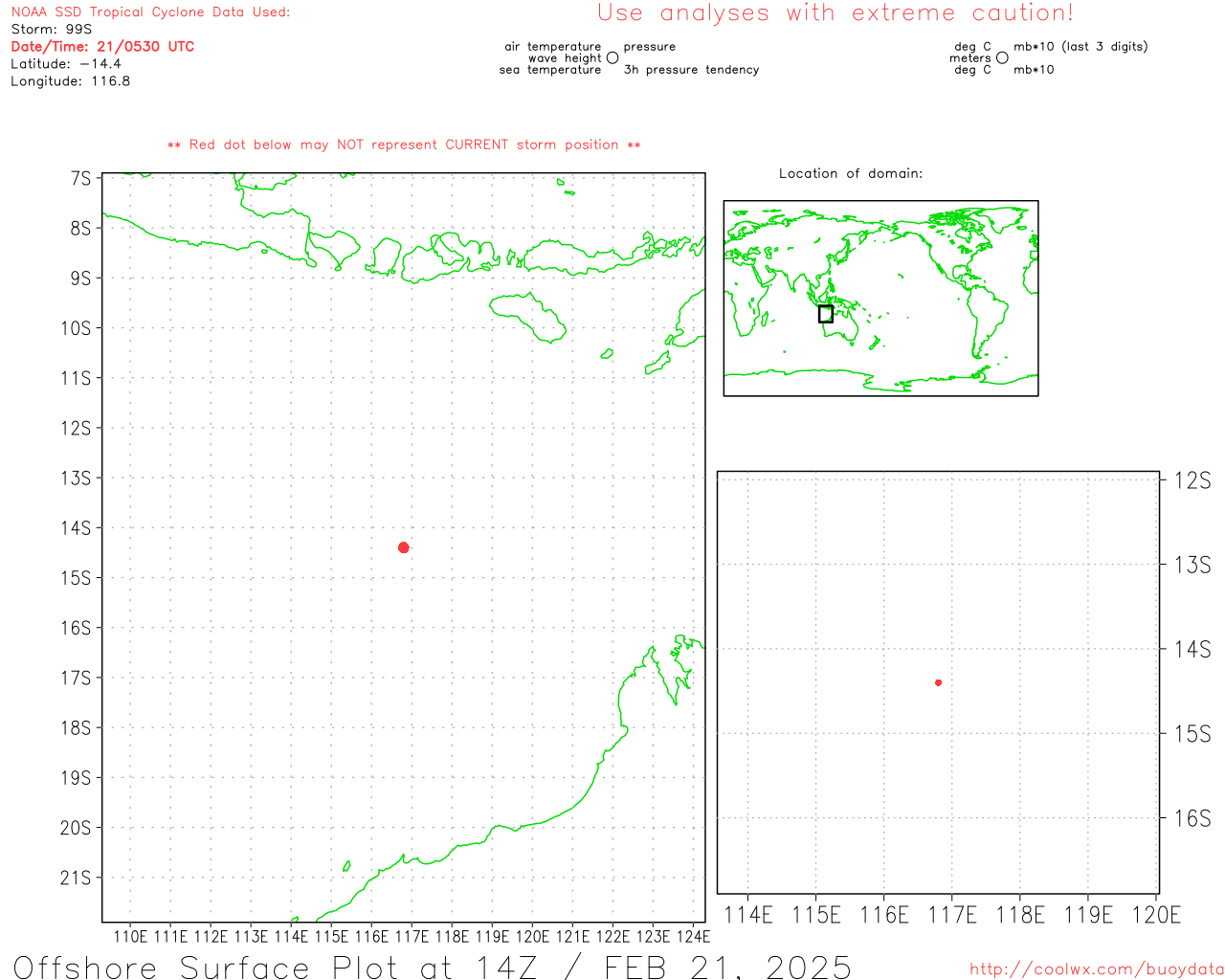Click the black domain box on world map
The width and height of the screenshot is (1225, 980).
[826, 314]
